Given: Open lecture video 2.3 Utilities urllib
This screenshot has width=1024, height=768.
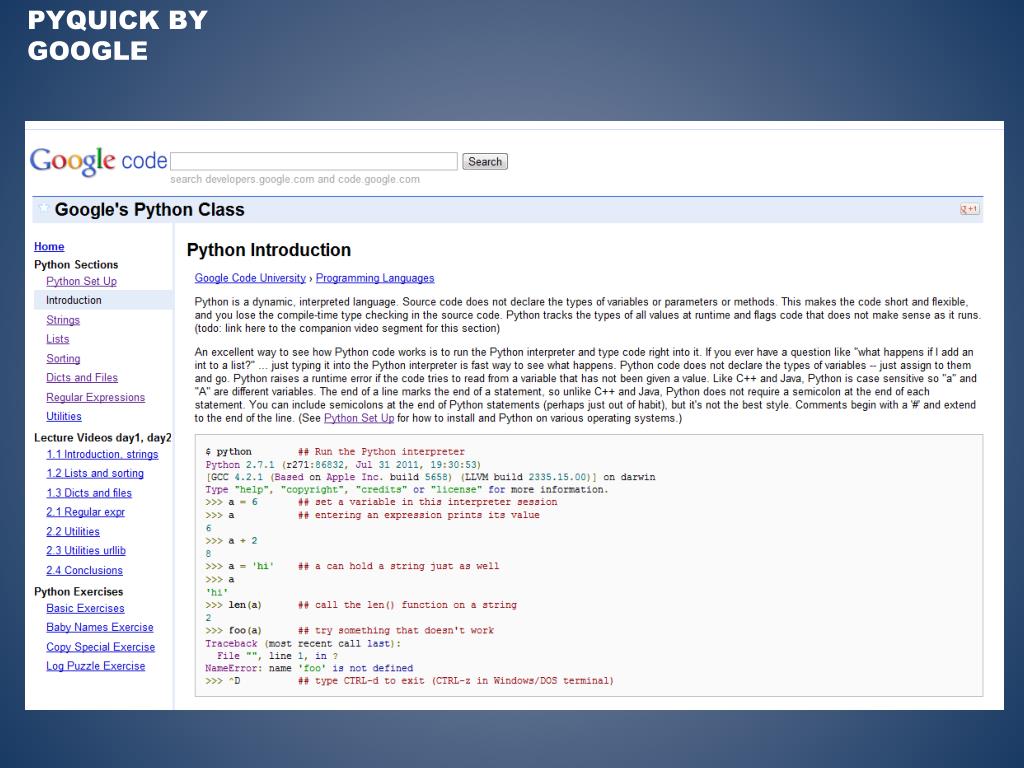Looking at the screenshot, I should coord(86,551).
